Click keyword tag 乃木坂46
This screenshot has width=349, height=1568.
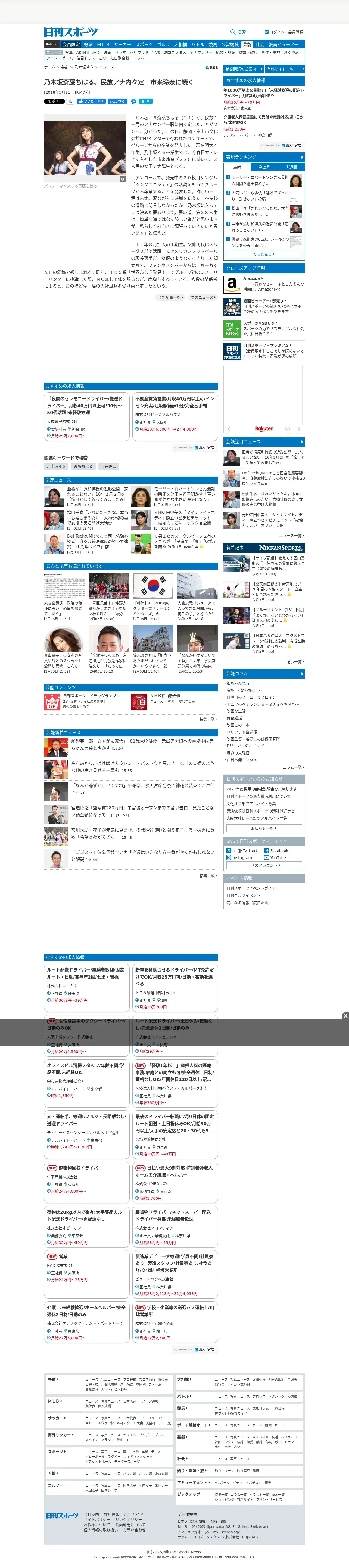click(x=56, y=466)
